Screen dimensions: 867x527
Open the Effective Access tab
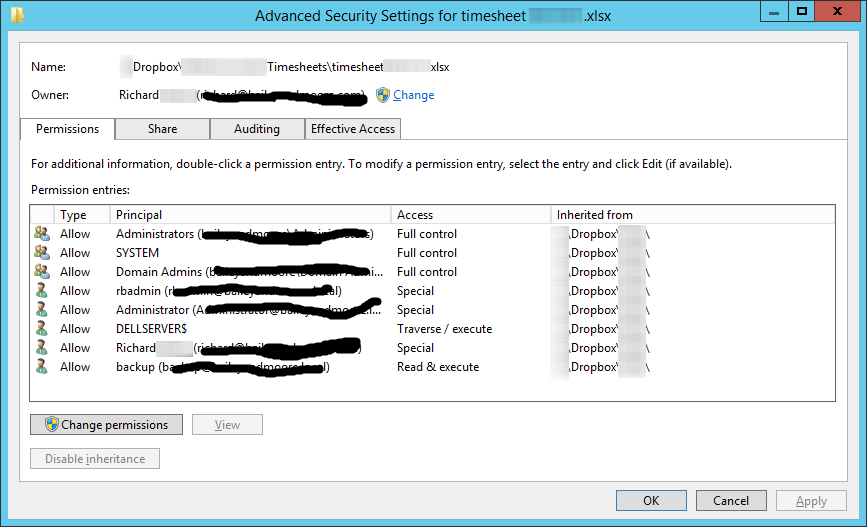click(353, 129)
